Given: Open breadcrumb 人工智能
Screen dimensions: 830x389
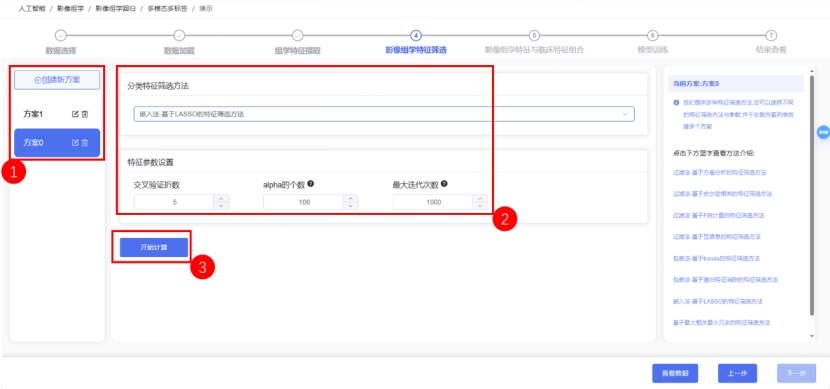Looking at the screenshot, I should coord(32,9).
